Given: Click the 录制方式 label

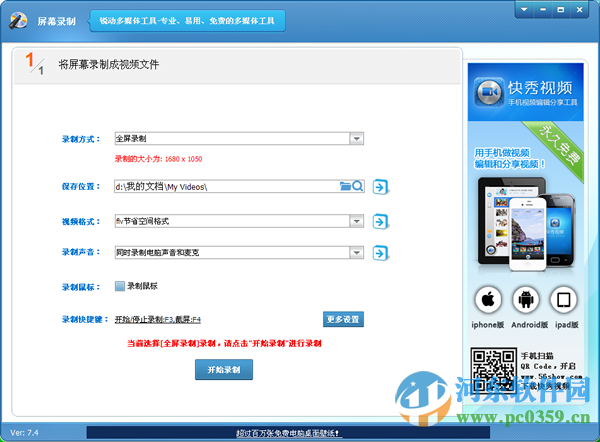Looking at the screenshot, I should click(81, 139).
